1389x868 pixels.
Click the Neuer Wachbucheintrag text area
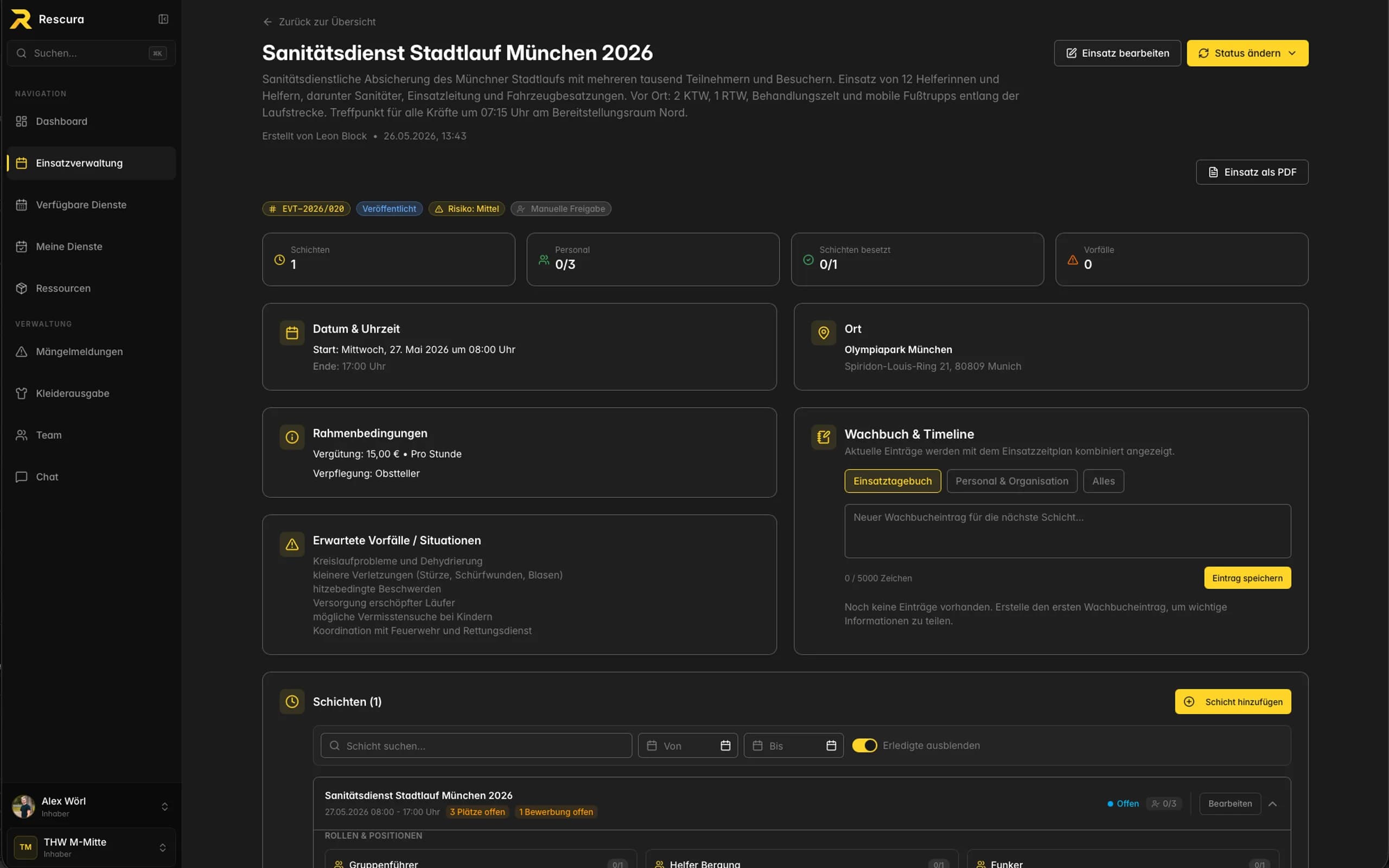(1067, 531)
